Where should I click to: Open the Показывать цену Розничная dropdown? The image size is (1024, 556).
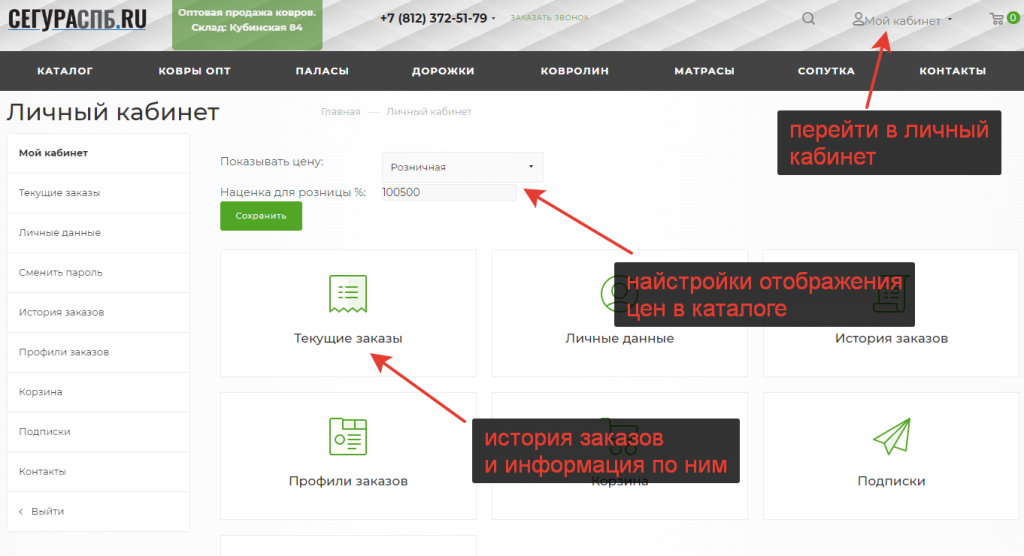[x=462, y=167]
